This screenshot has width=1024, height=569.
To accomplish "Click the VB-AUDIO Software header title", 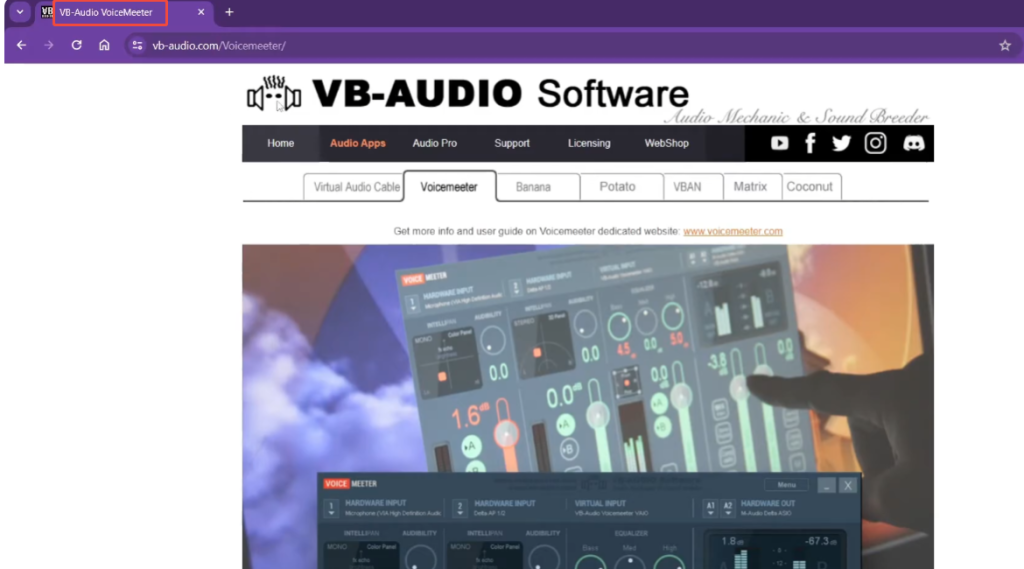I will pos(500,93).
